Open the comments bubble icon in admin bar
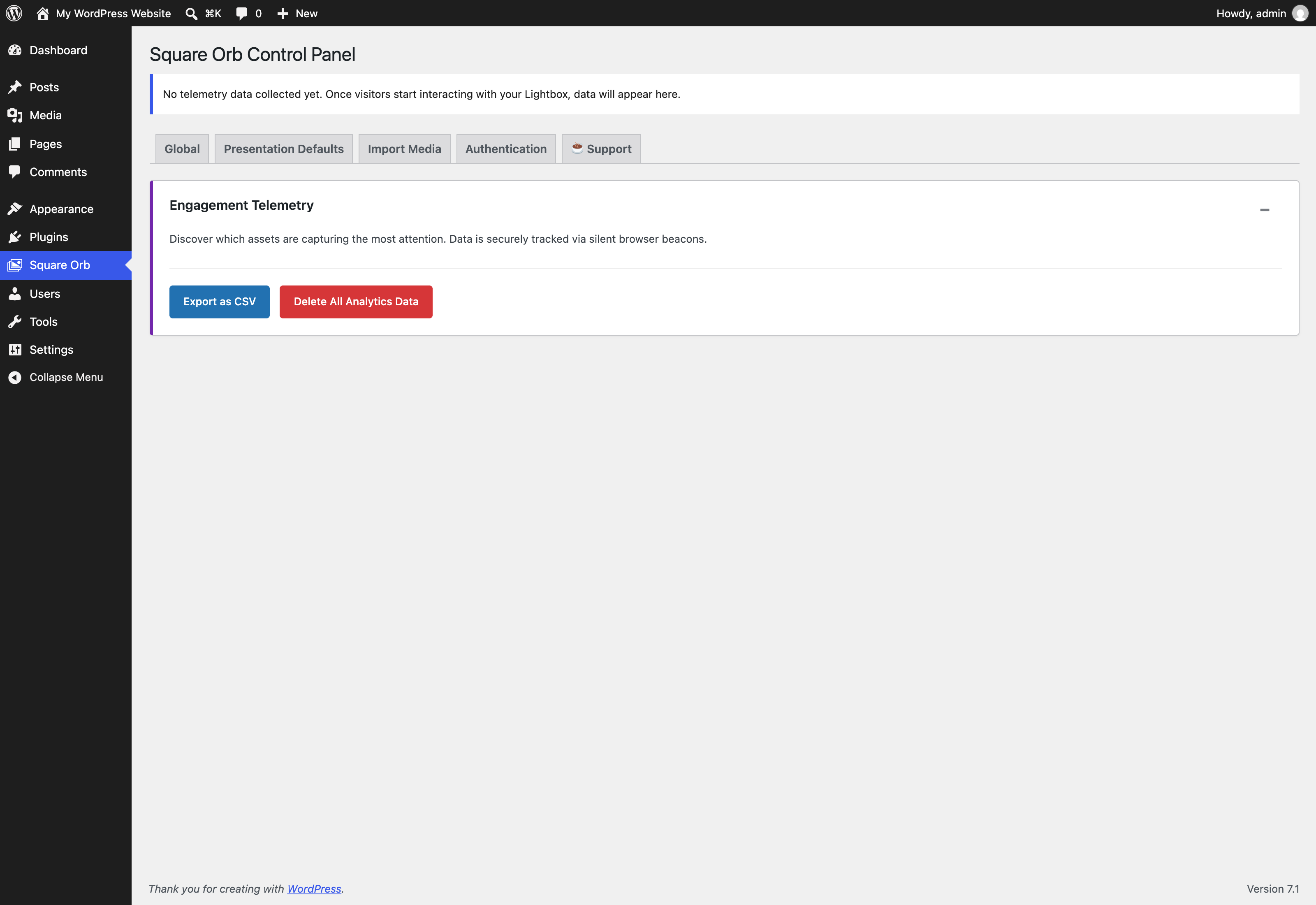This screenshot has height=905, width=1316. 242,14
